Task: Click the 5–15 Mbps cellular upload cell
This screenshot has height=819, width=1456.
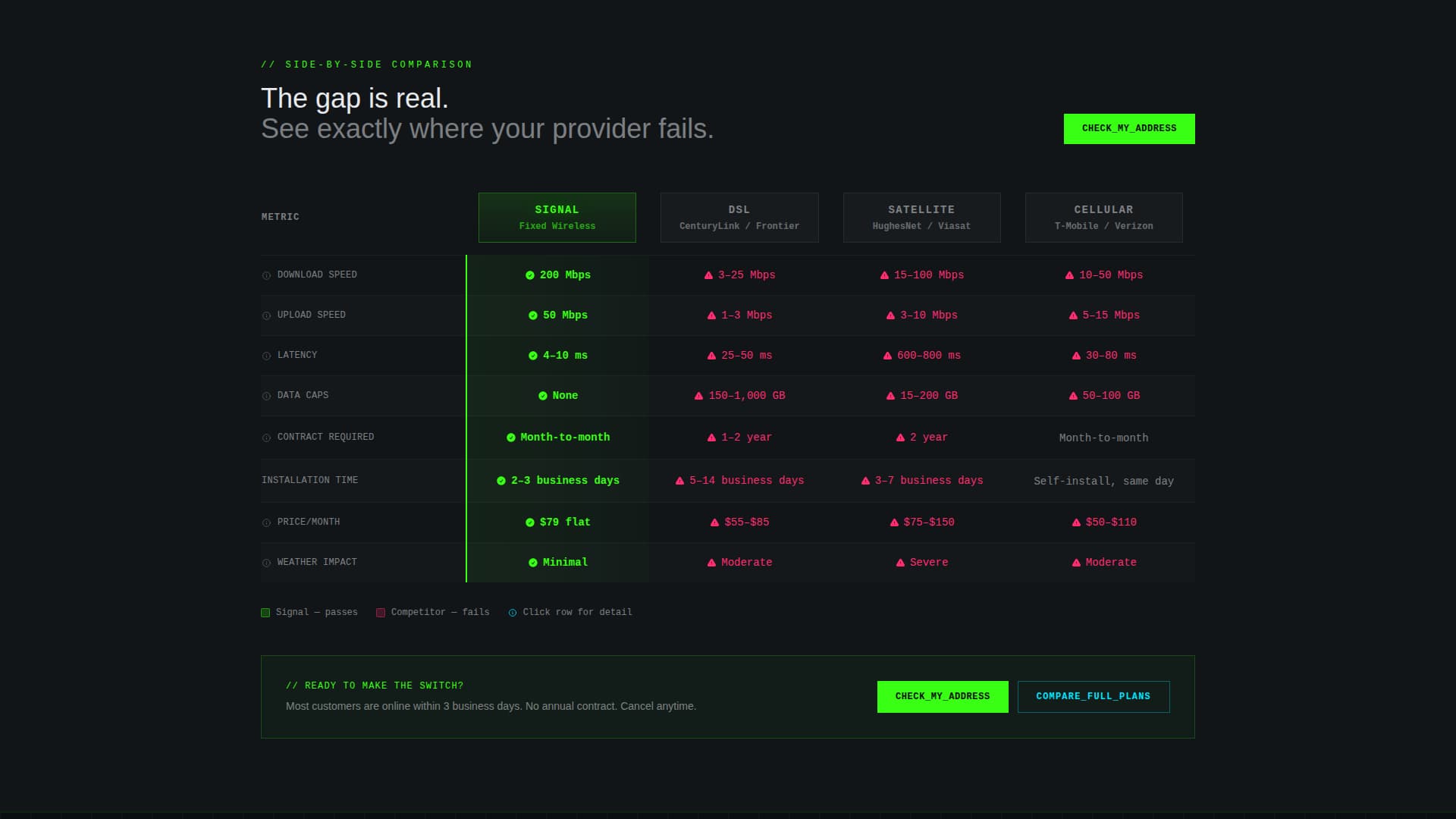Action: [1103, 315]
